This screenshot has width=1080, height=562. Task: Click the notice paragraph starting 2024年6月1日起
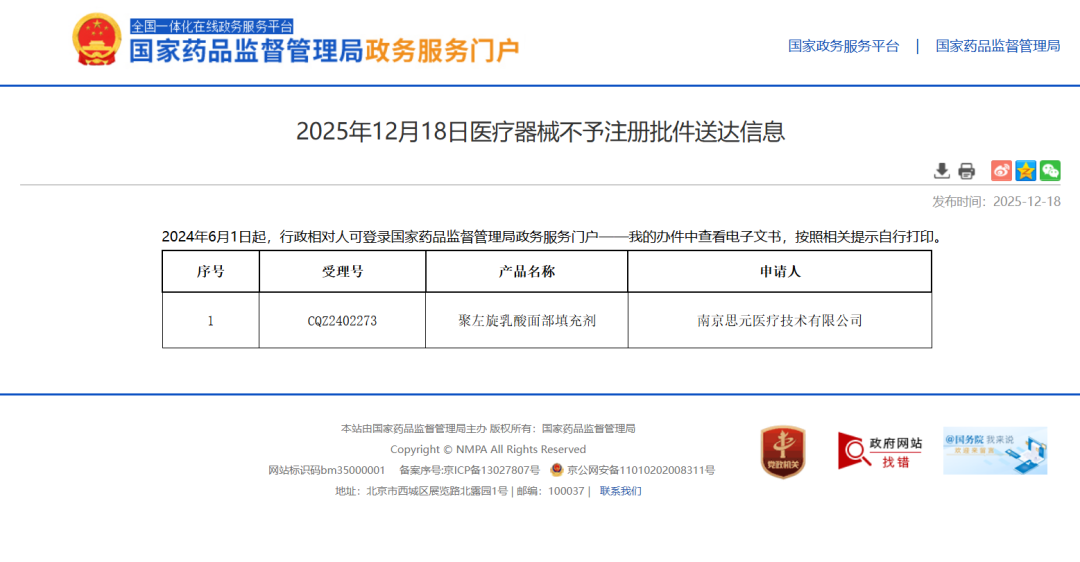552,237
